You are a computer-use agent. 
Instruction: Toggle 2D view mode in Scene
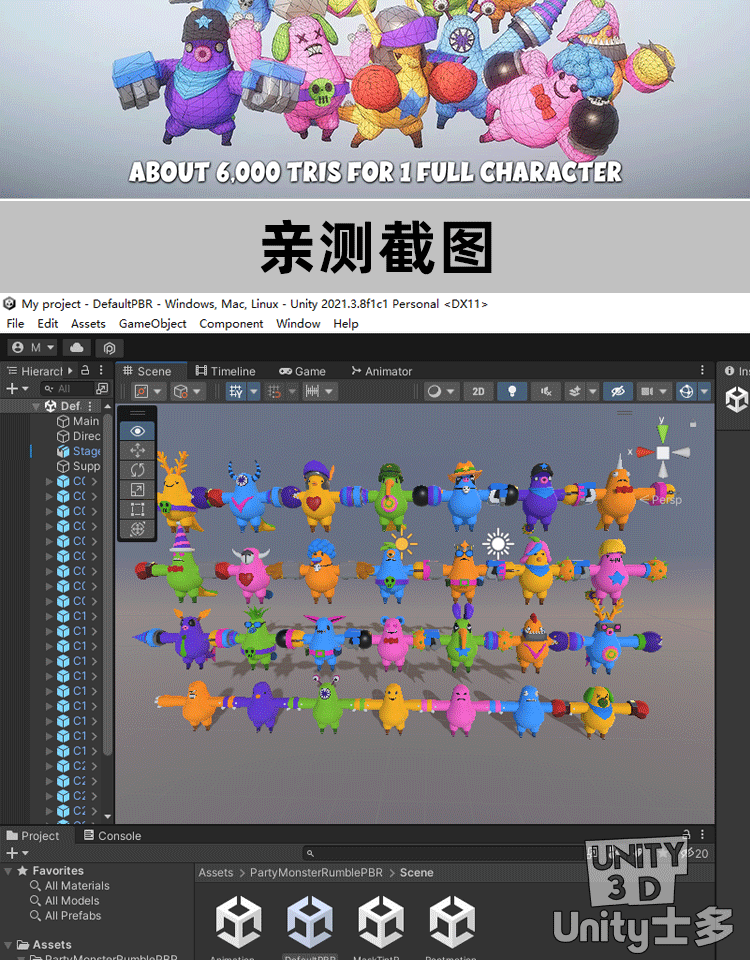478,392
